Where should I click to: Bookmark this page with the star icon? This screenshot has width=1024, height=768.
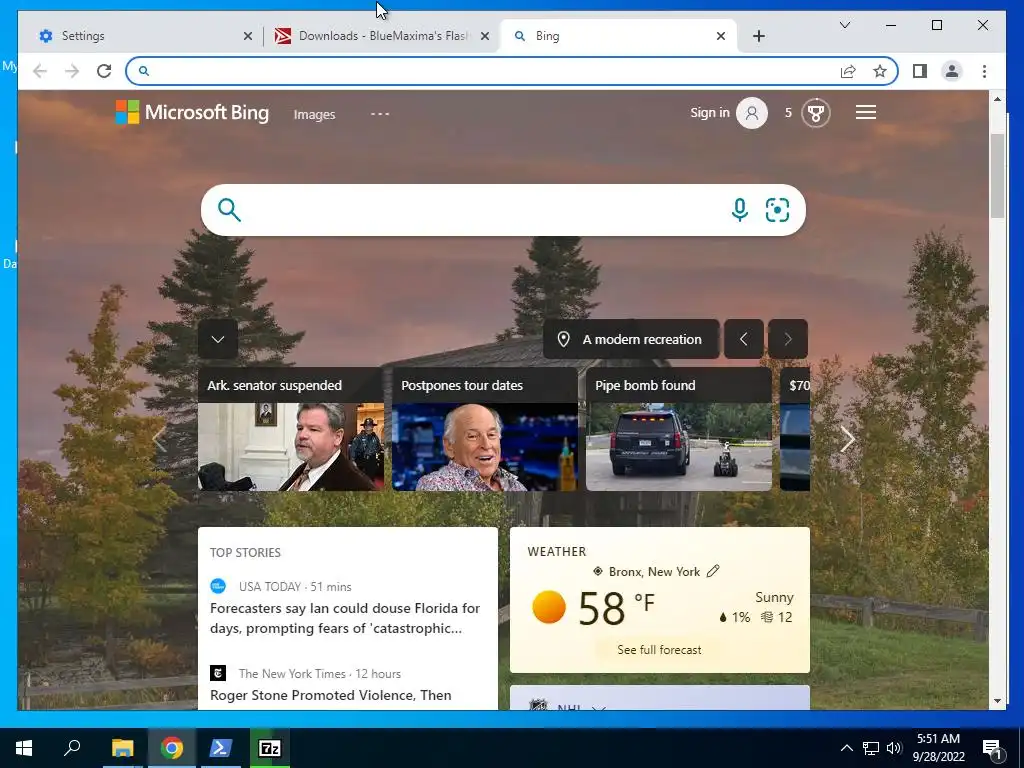click(880, 71)
